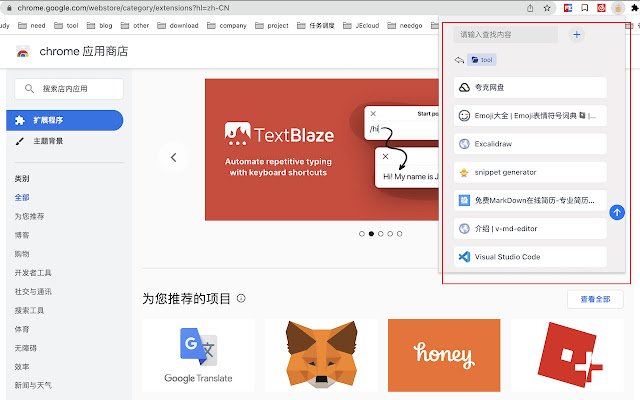Open the blog bookmarks folder
The width and height of the screenshot is (640, 400).
point(100,25)
